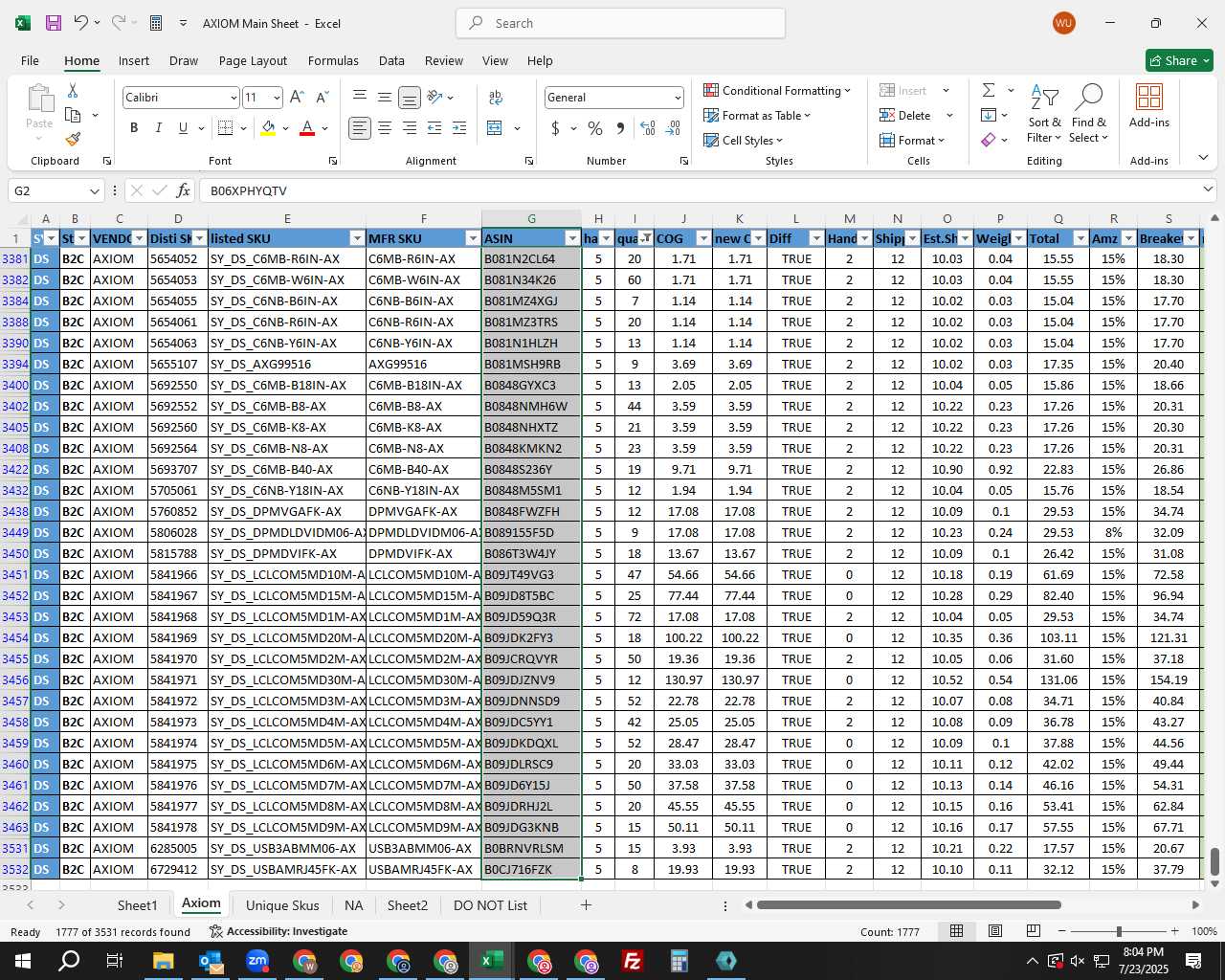Click the Save icon in title bar

click(54, 23)
